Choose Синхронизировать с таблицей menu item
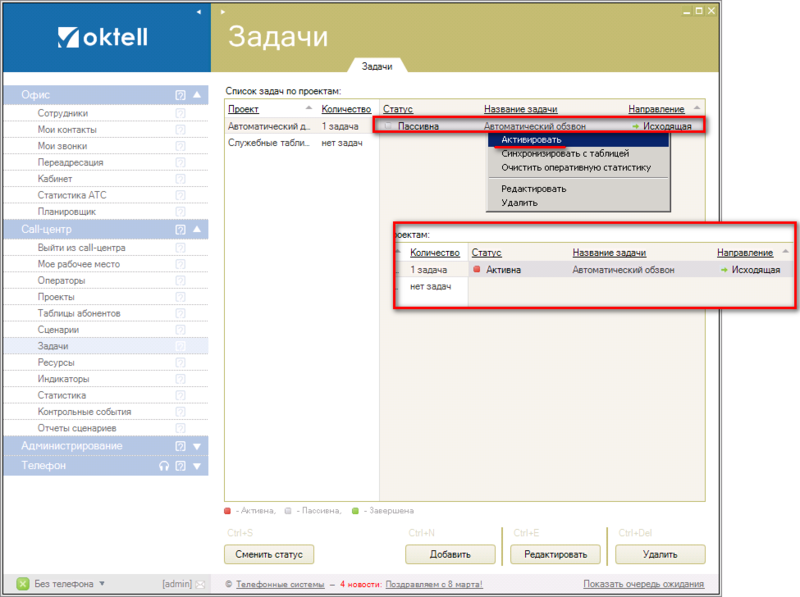This screenshot has width=800, height=597. tap(579, 154)
